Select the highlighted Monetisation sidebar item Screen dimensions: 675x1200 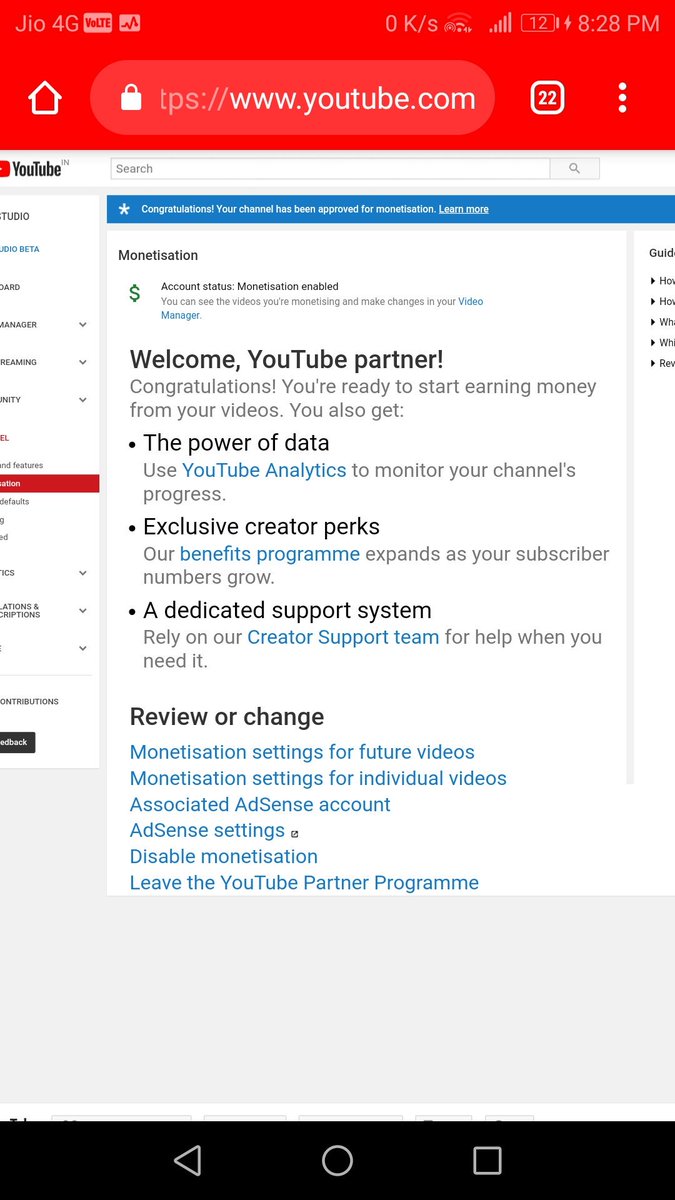[x=49, y=483]
